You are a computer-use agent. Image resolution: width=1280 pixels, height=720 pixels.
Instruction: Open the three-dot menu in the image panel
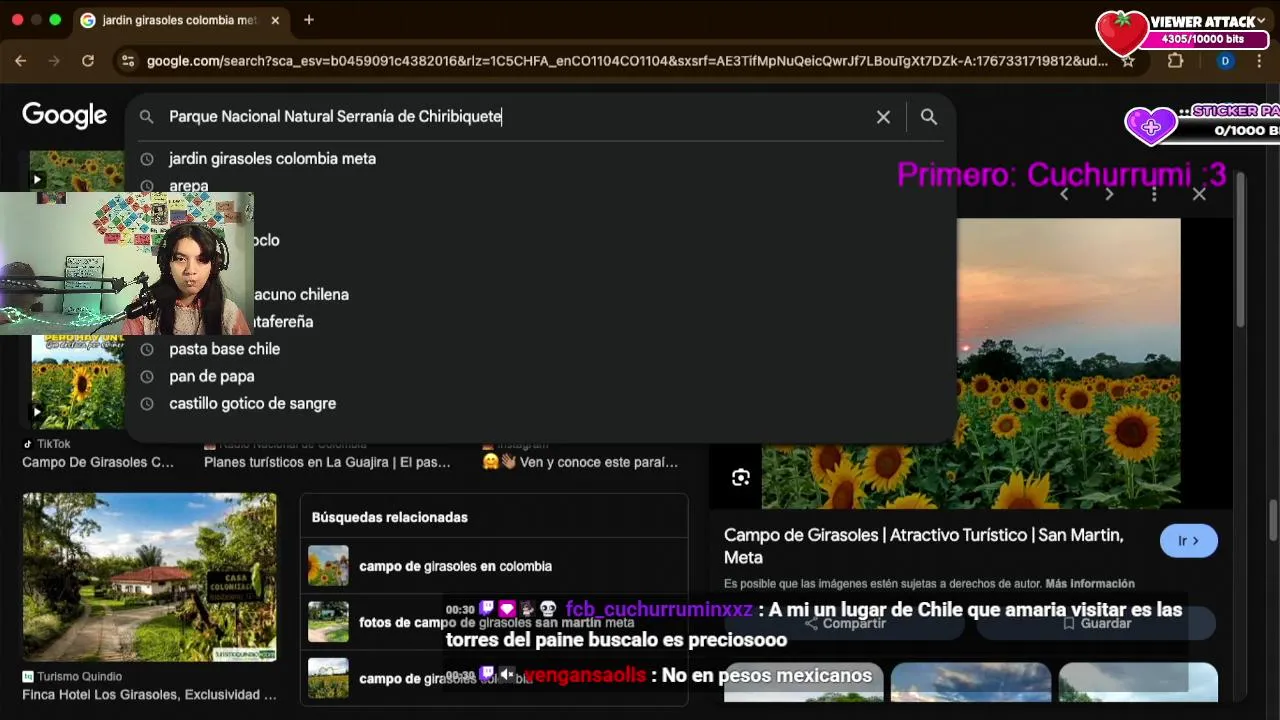(1154, 194)
